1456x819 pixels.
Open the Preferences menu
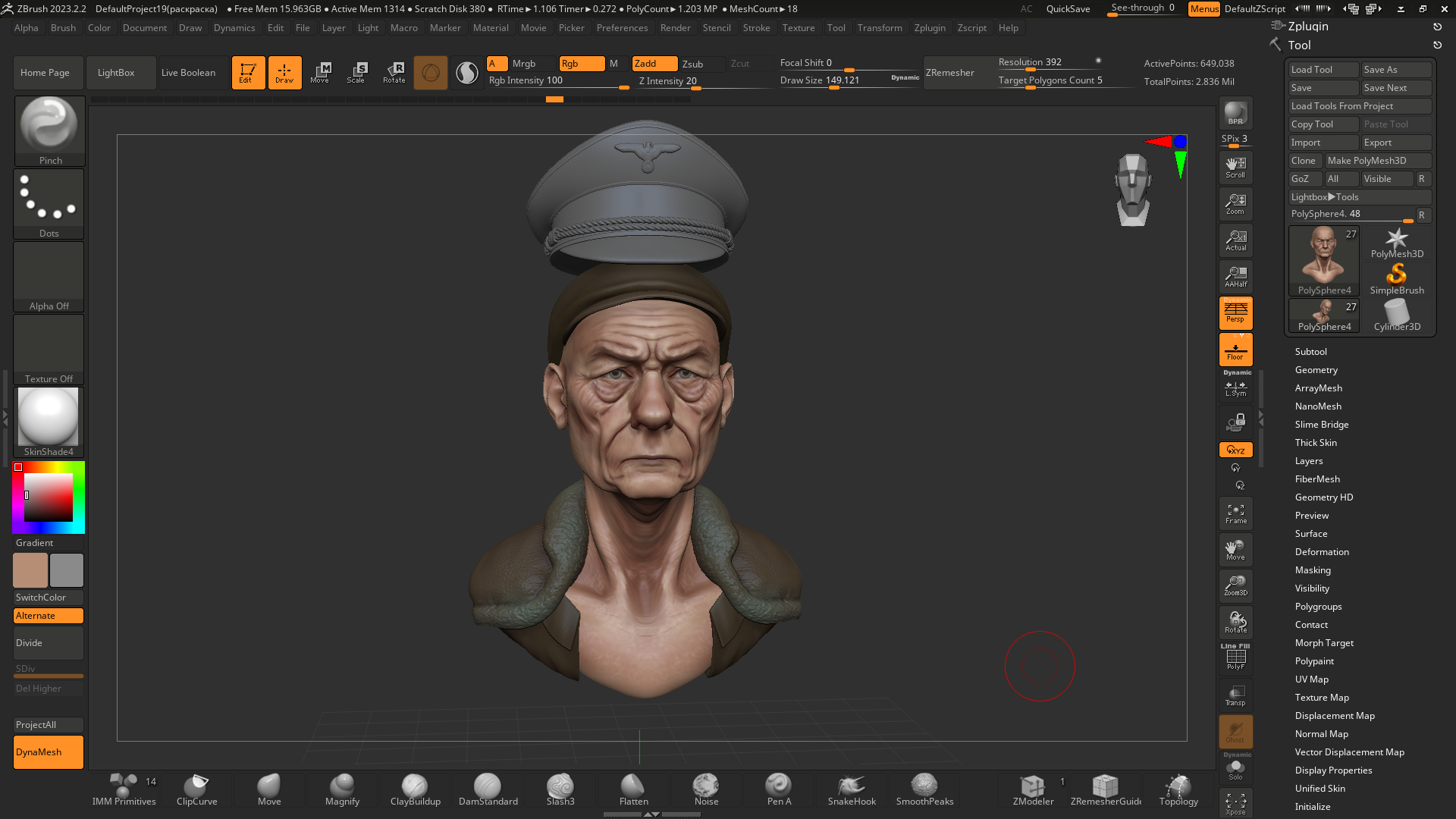click(x=622, y=28)
